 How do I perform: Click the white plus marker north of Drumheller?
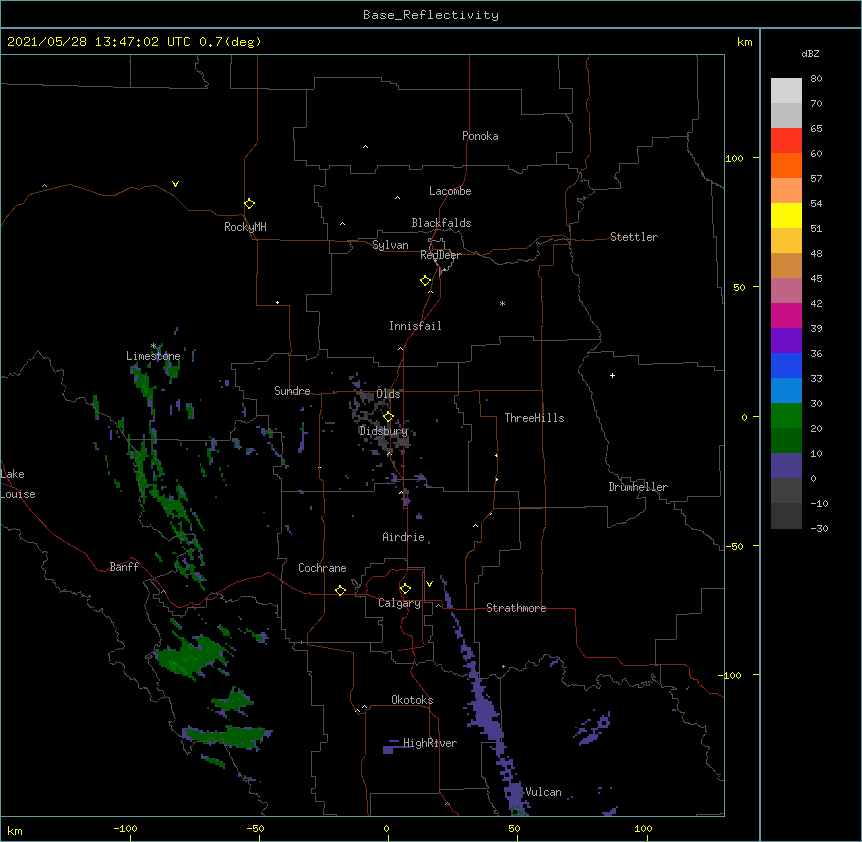click(x=612, y=375)
